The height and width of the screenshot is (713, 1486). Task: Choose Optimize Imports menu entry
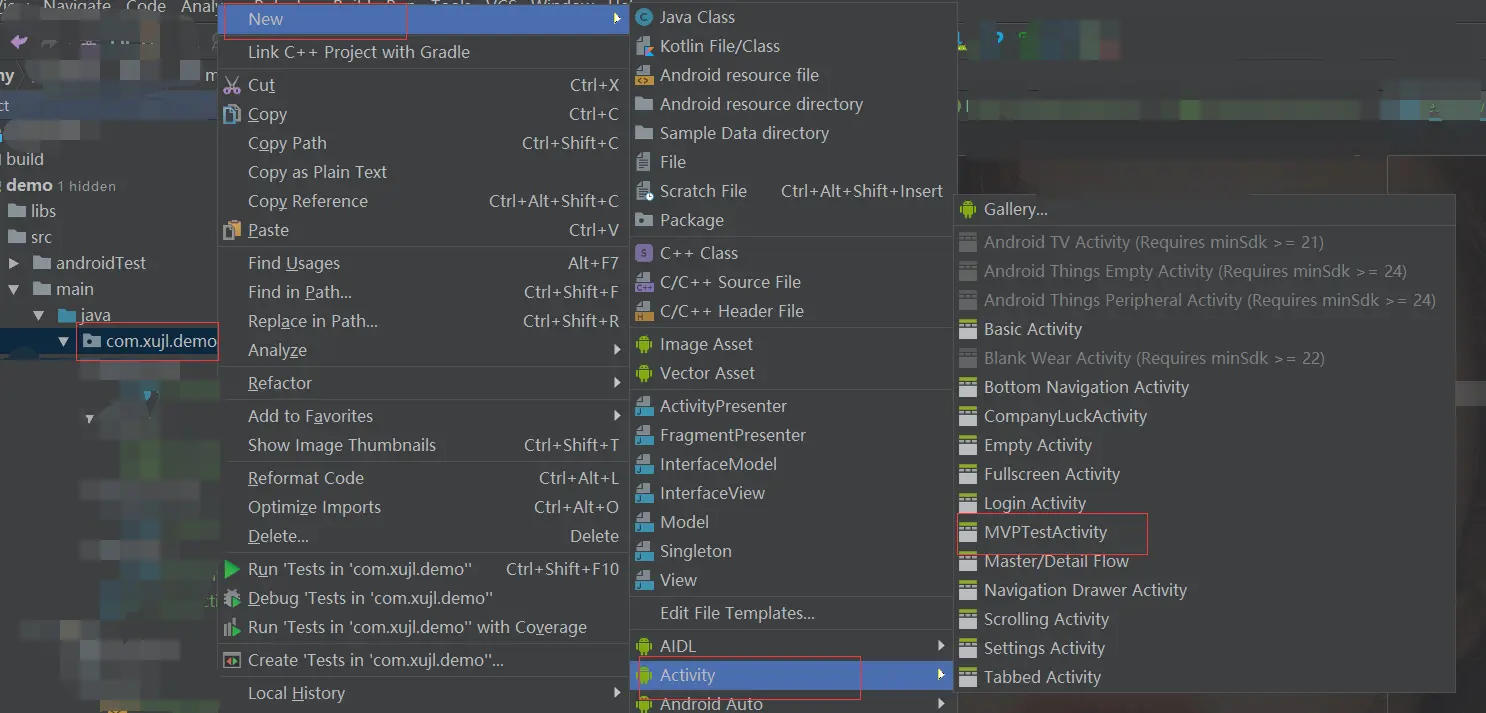point(424,507)
